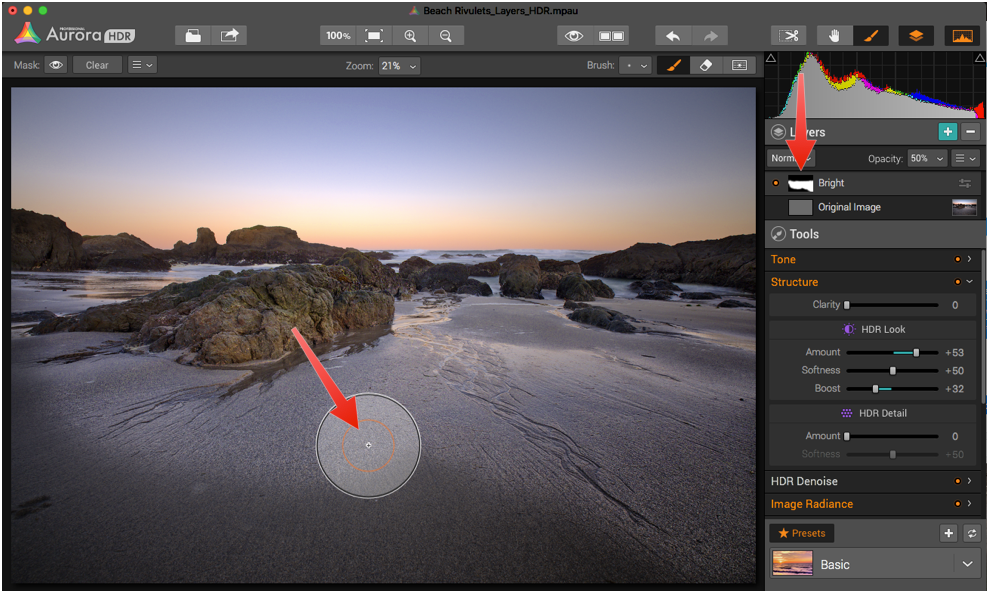Toggle the mask visibility eye
The height and width of the screenshot is (593, 989).
point(56,65)
